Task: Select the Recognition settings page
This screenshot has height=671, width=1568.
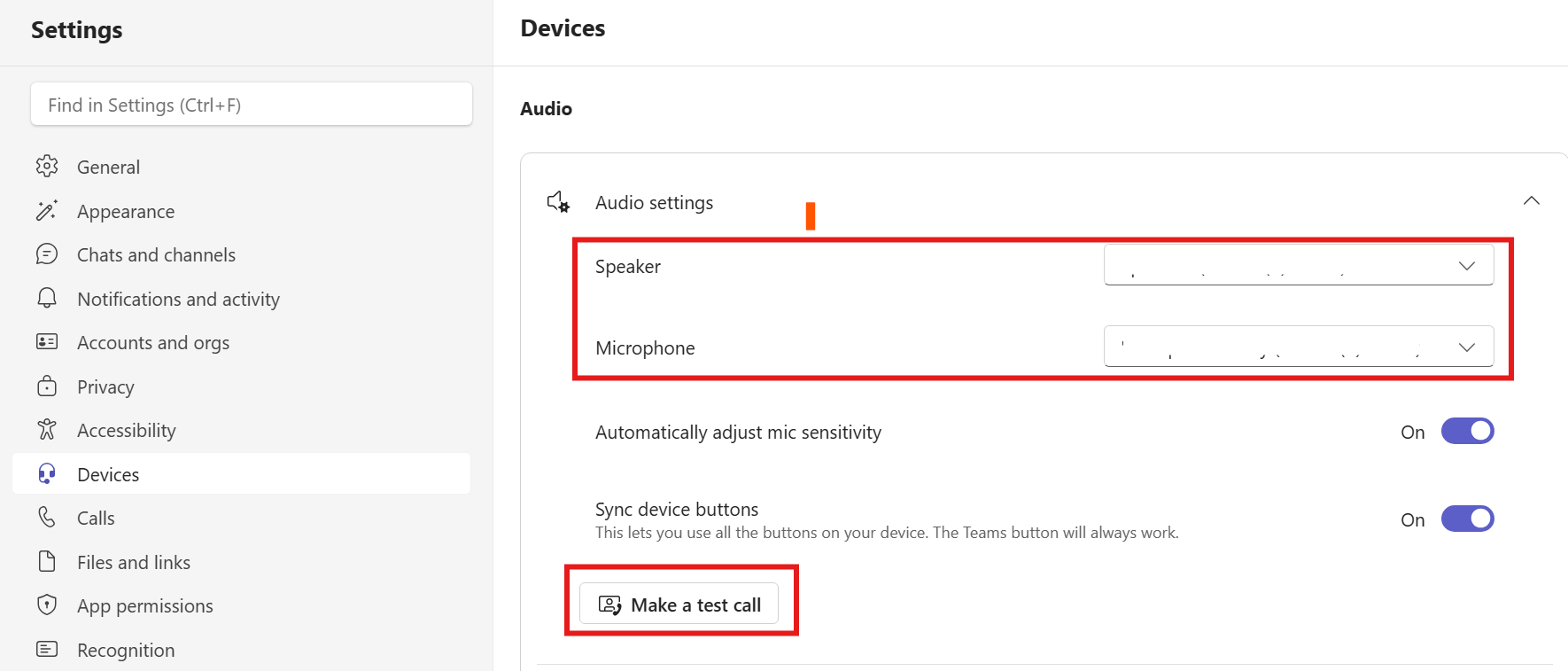Action: (125, 651)
